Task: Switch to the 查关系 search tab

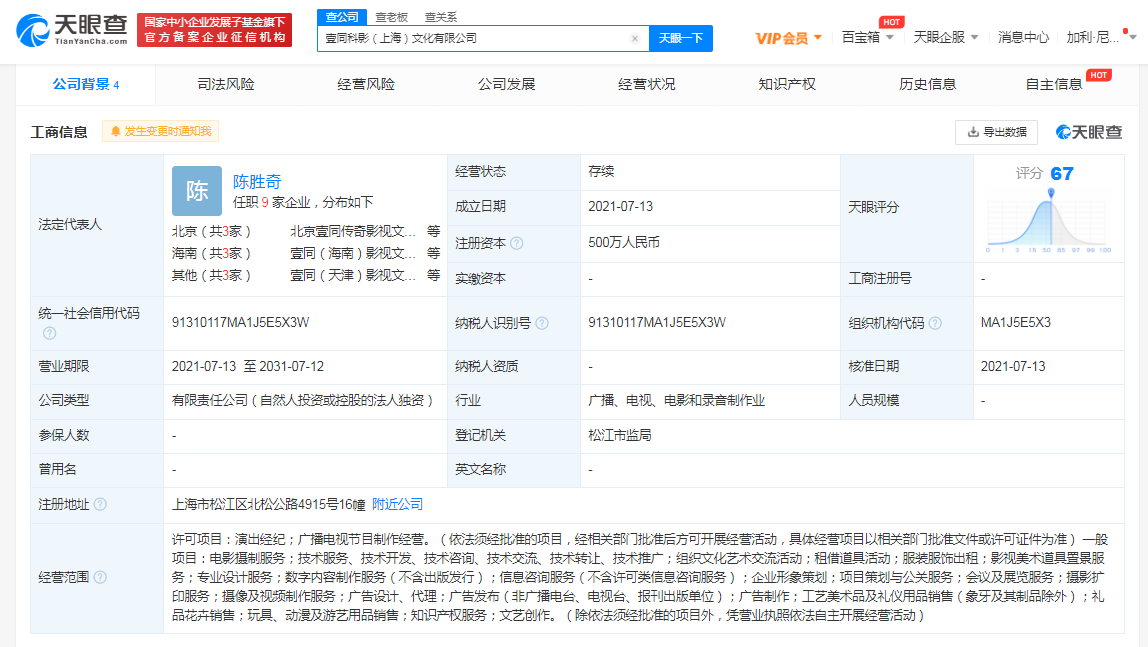Action: [441, 17]
